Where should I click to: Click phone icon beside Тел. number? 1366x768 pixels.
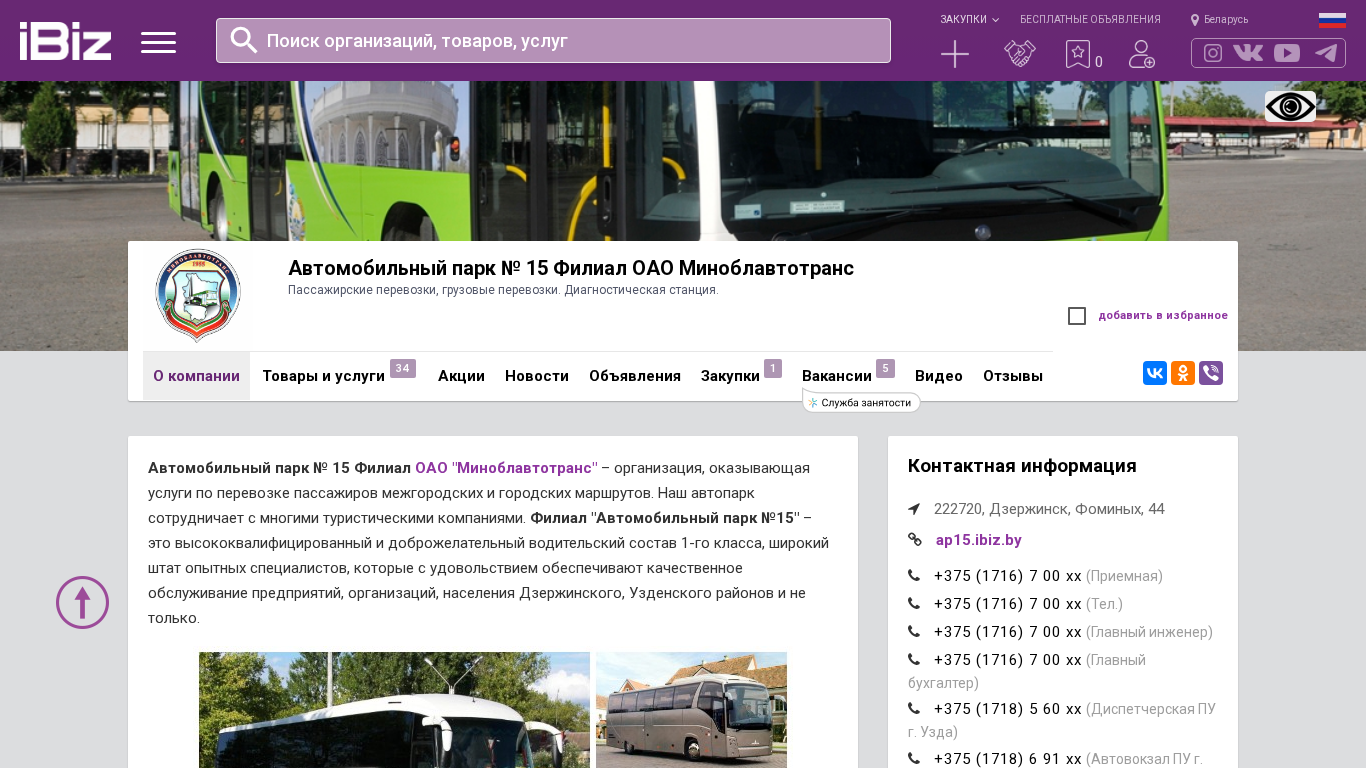[x=914, y=604]
